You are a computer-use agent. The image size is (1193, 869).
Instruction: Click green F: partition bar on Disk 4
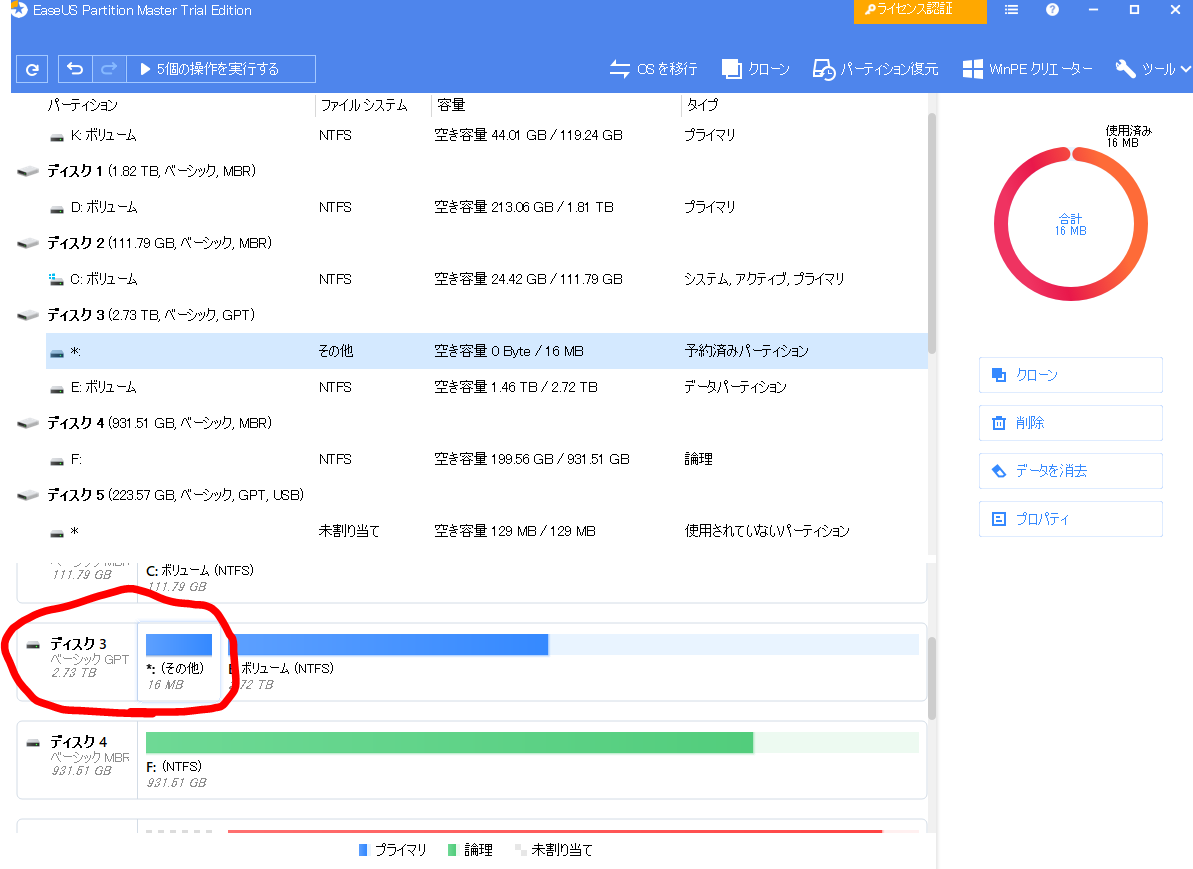click(448, 742)
